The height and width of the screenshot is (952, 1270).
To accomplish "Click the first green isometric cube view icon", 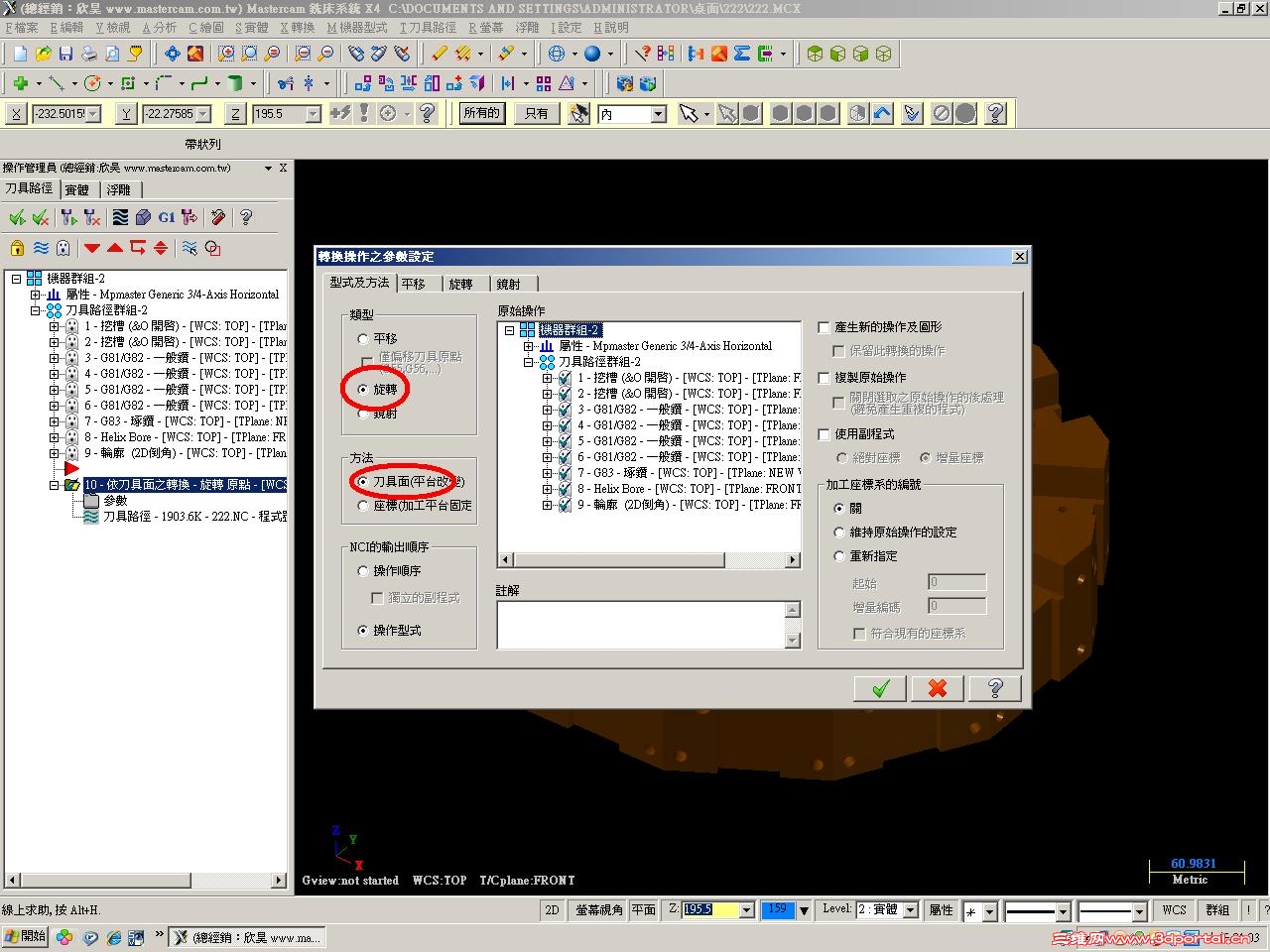I will (x=815, y=54).
